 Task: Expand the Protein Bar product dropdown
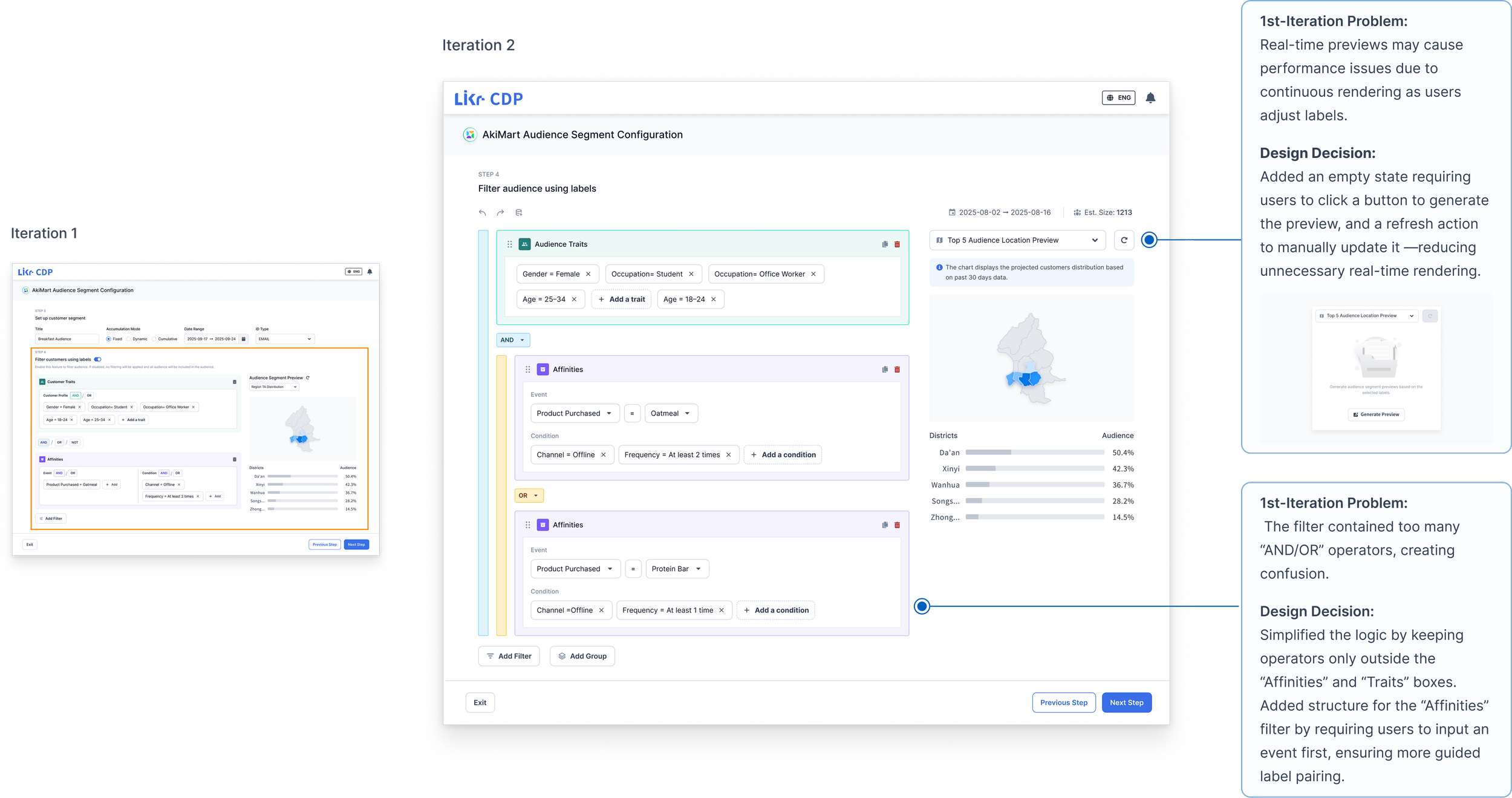pos(677,569)
